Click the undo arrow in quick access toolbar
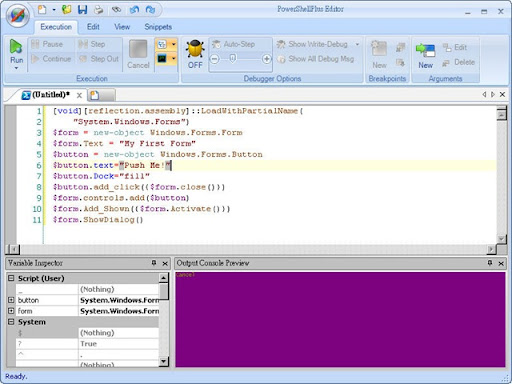This screenshot has width=512, height=384. [x=134, y=10]
